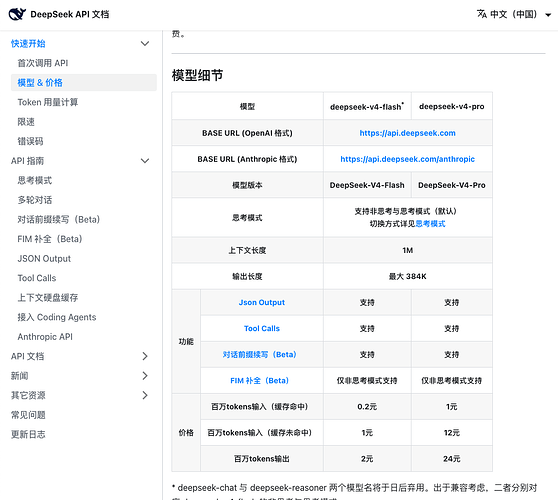Click the DeepSeek whale logo icon

pos(17,14)
